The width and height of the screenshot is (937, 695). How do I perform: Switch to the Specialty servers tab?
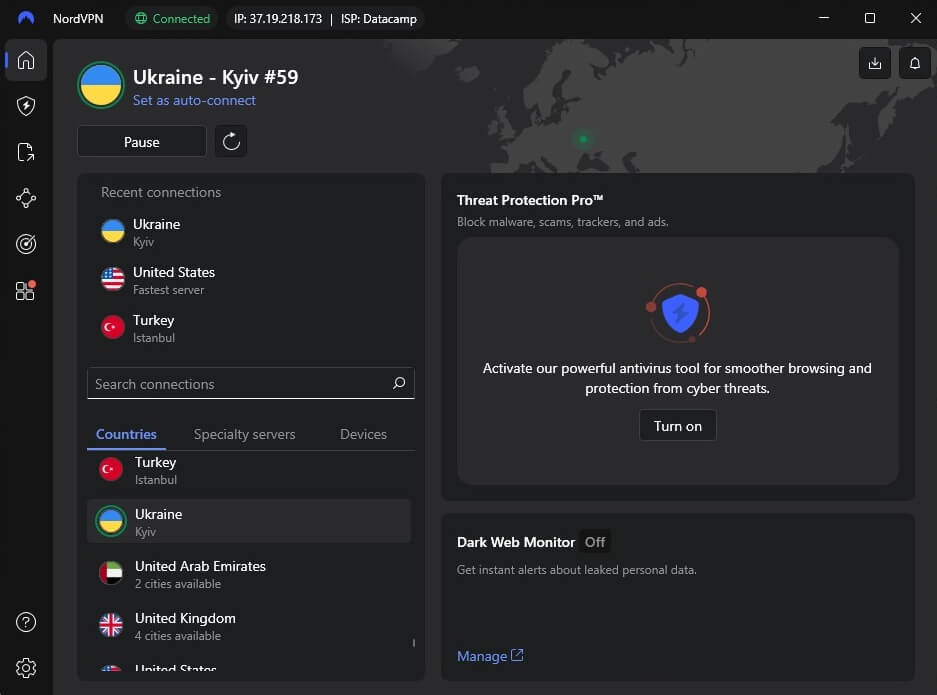[244, 434]
